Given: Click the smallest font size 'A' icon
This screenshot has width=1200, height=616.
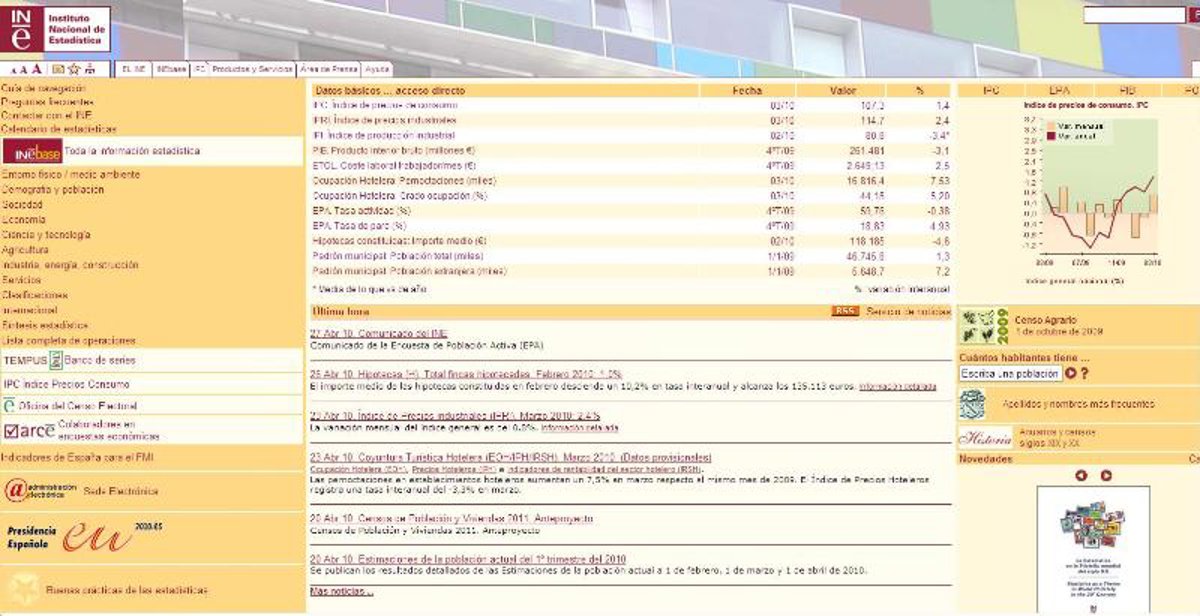Looking at the screenshot, I should [14, 70].
